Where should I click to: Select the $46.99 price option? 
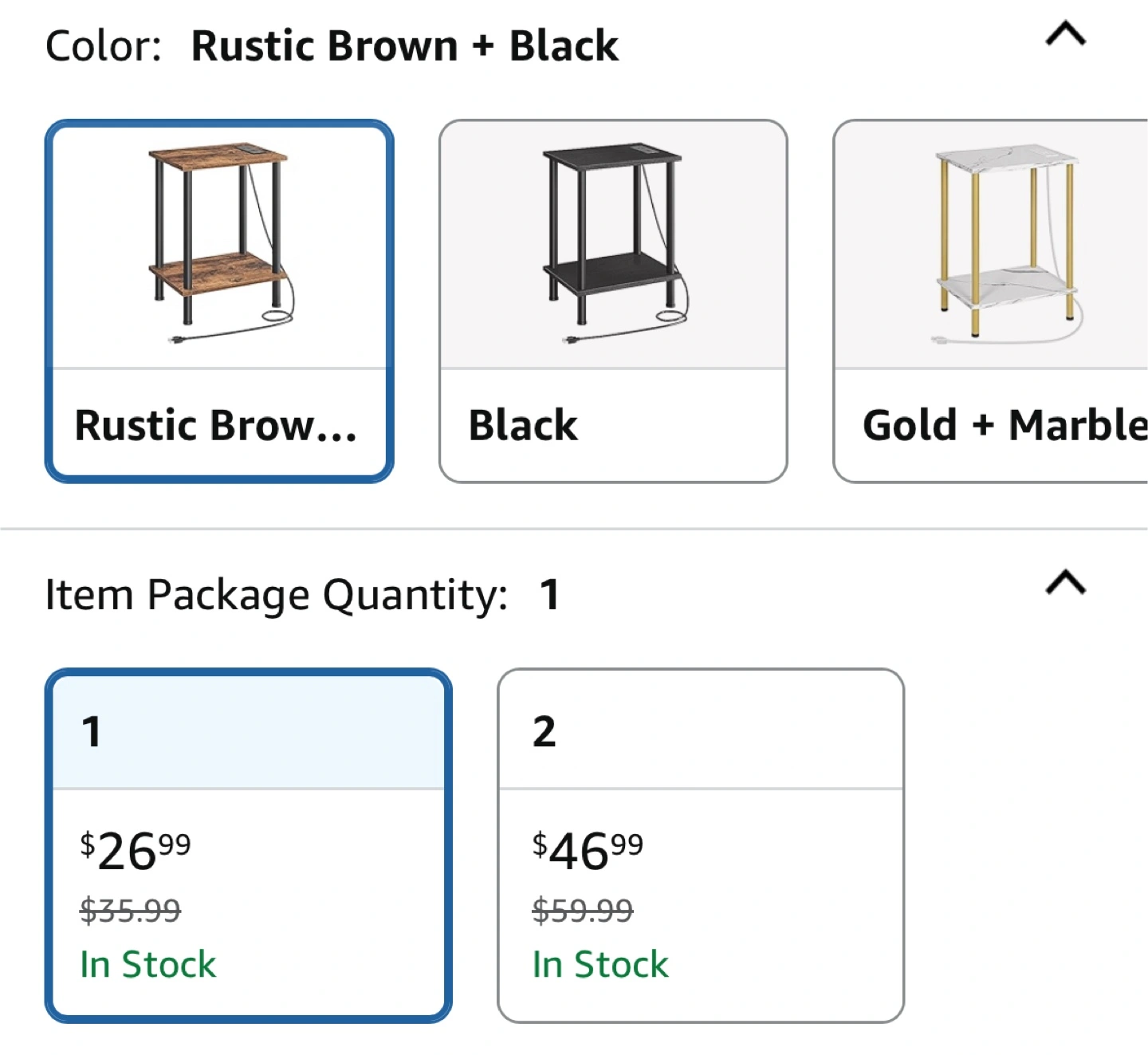coord(588,850)
